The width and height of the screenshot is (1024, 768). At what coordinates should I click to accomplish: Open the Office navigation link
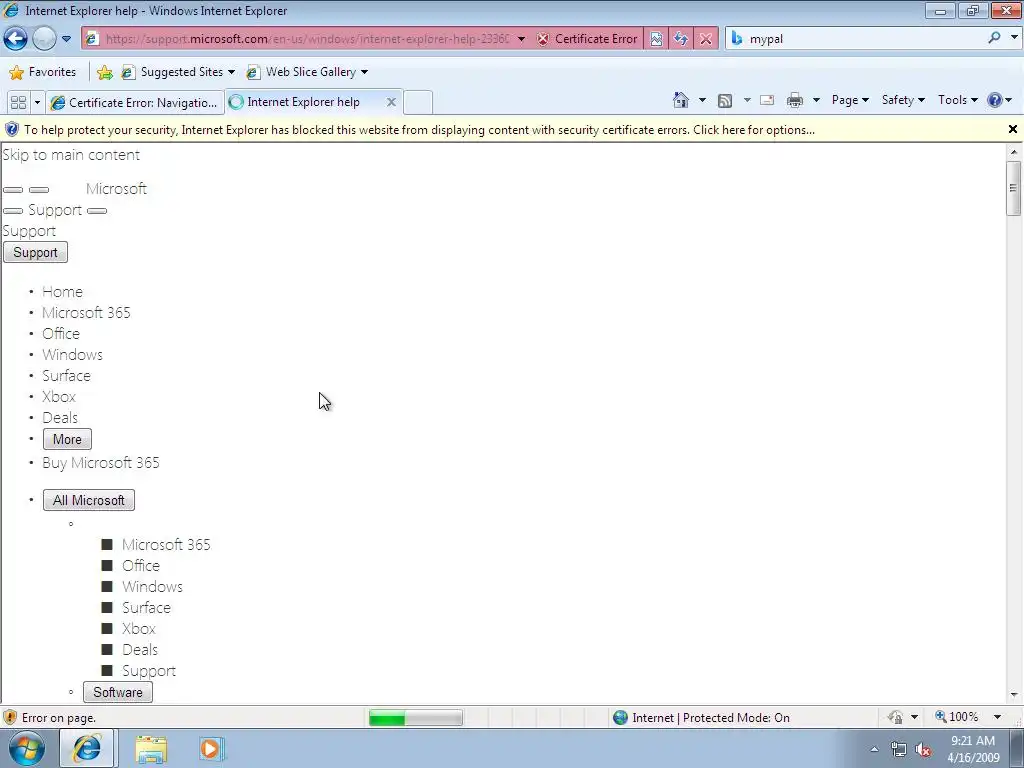coord(61,334)
